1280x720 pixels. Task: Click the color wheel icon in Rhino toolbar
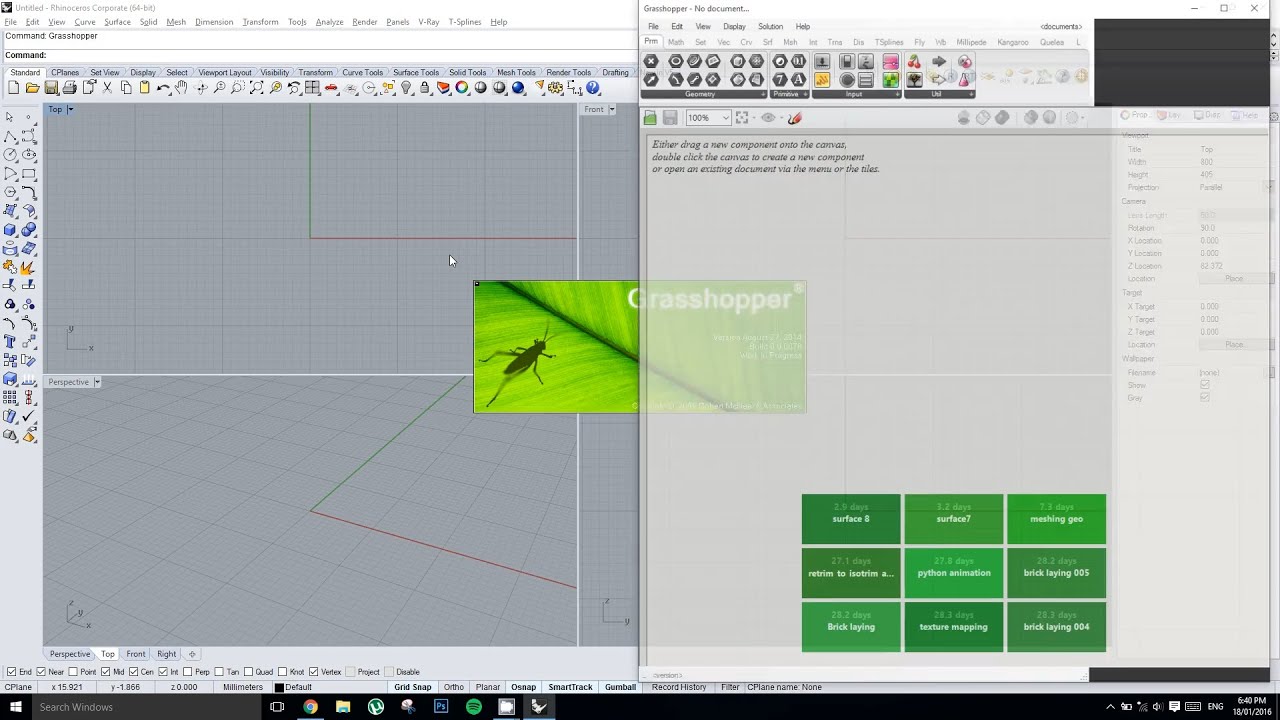(x=462, y=88)
